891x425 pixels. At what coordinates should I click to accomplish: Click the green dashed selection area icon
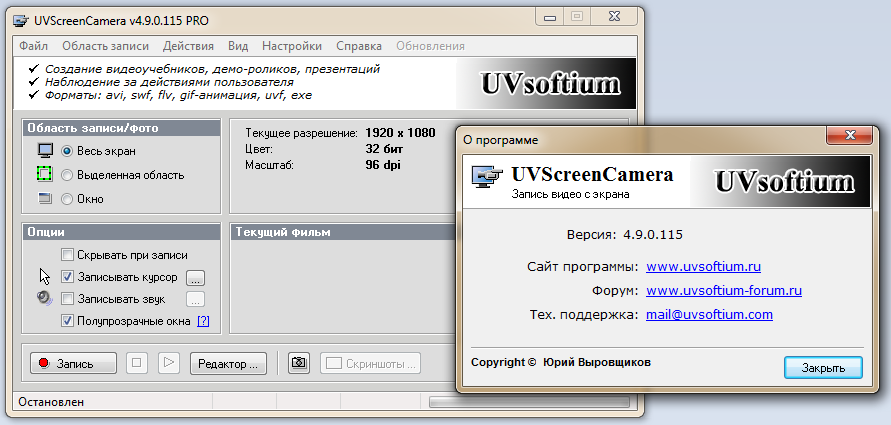pos(45,174)
